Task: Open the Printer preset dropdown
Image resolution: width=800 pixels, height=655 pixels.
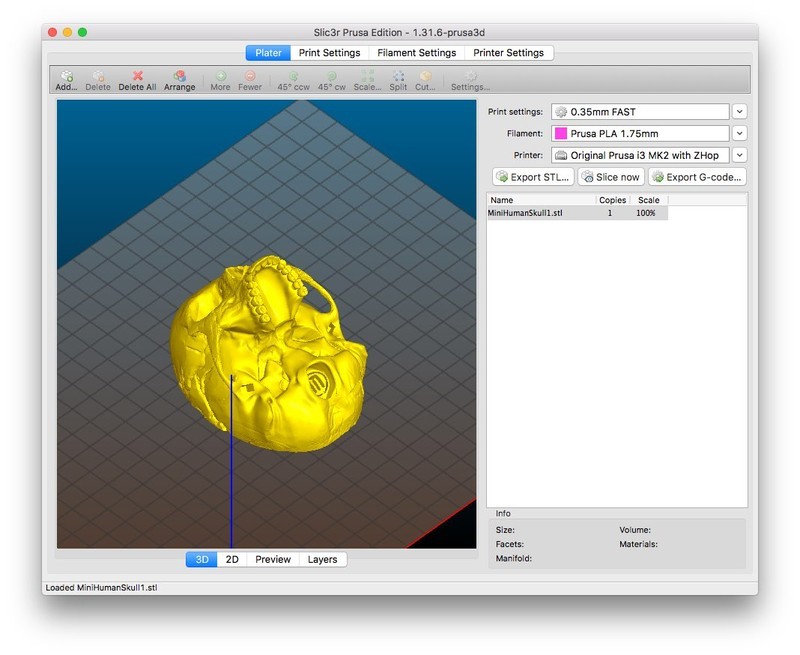Action: [740, 155]
